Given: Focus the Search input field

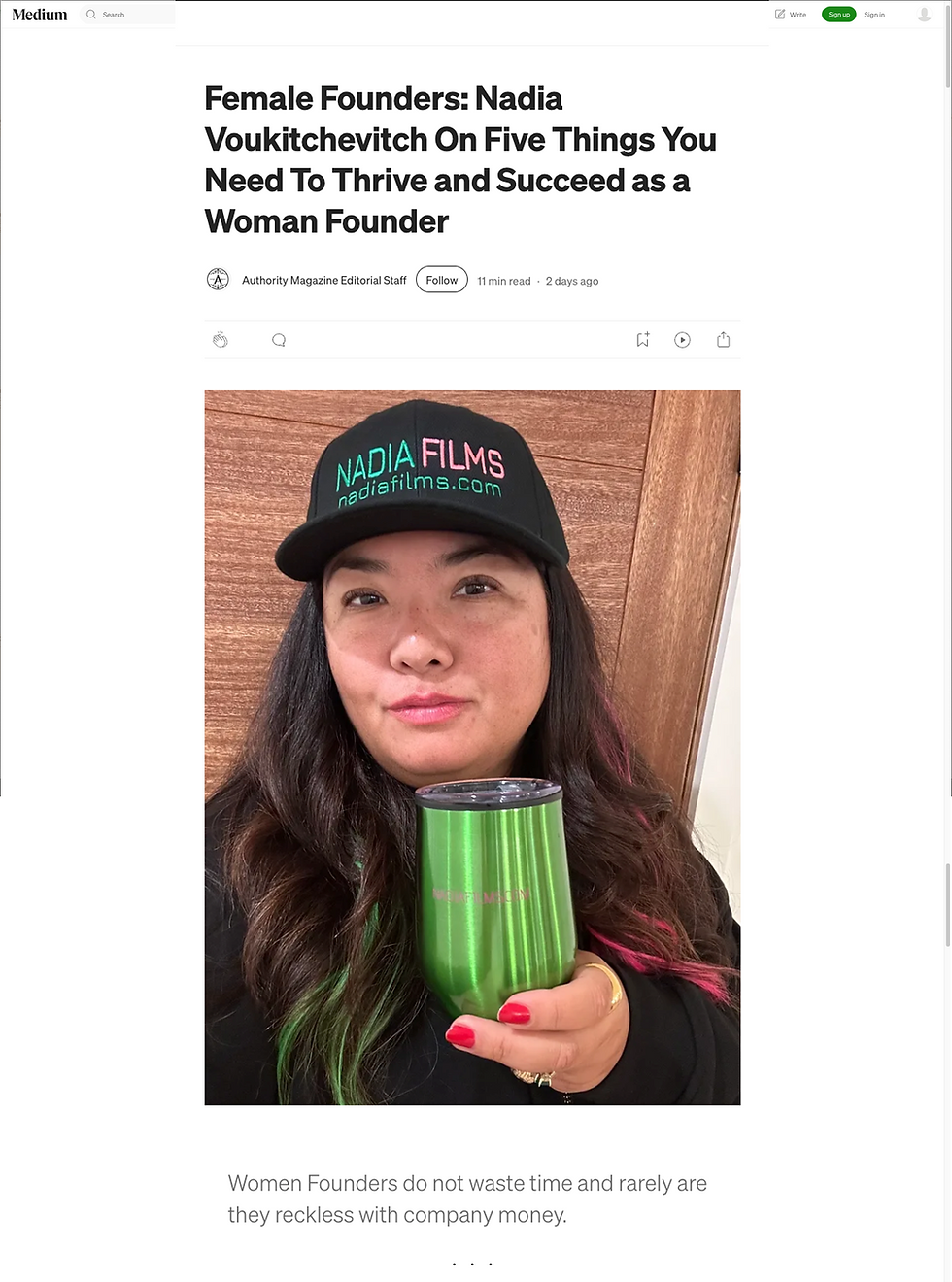Looking at the screenshot, I should [128, 15].
